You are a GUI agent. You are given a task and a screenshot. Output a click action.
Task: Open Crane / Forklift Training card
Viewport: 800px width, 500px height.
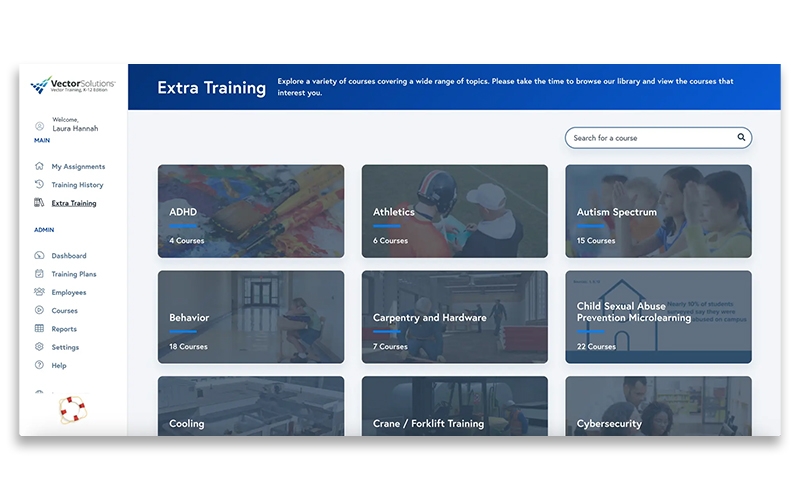pyautogui.click(x=455, y=406)
